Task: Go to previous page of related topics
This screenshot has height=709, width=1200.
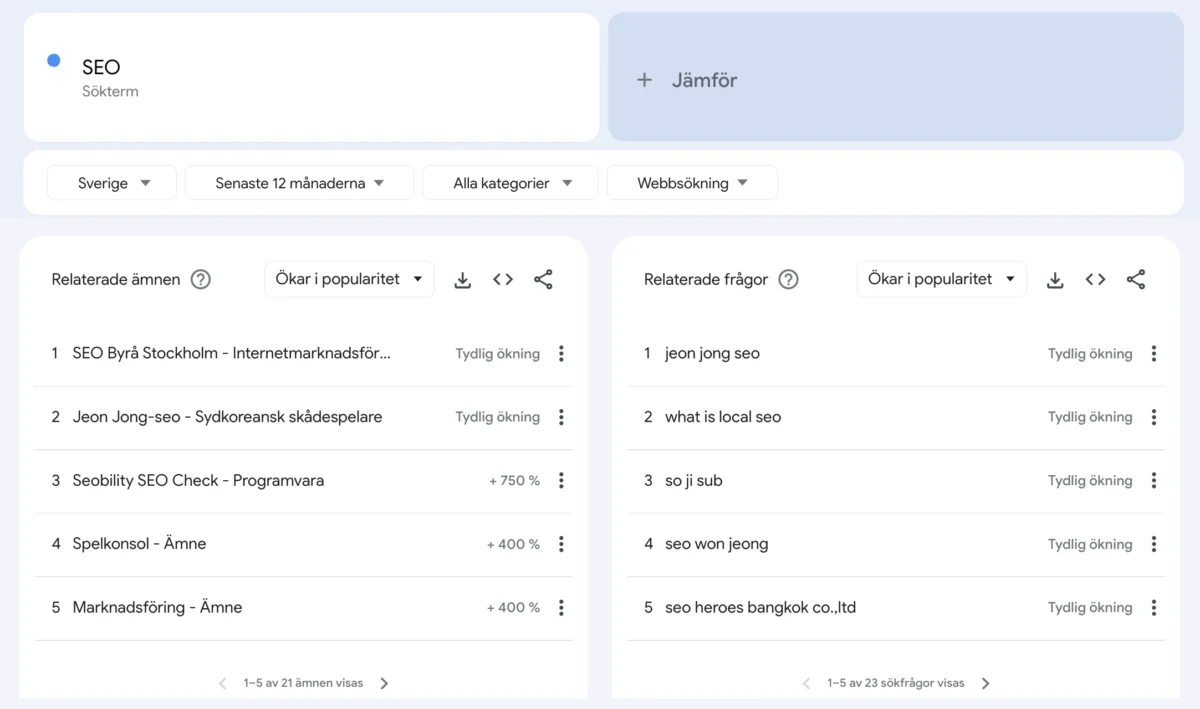Action: [x=223, y=684]
